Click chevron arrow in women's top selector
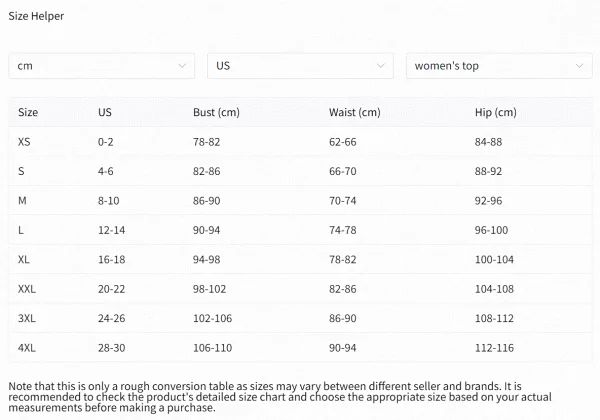The image size is (600, 420). (x=579, y=66)
